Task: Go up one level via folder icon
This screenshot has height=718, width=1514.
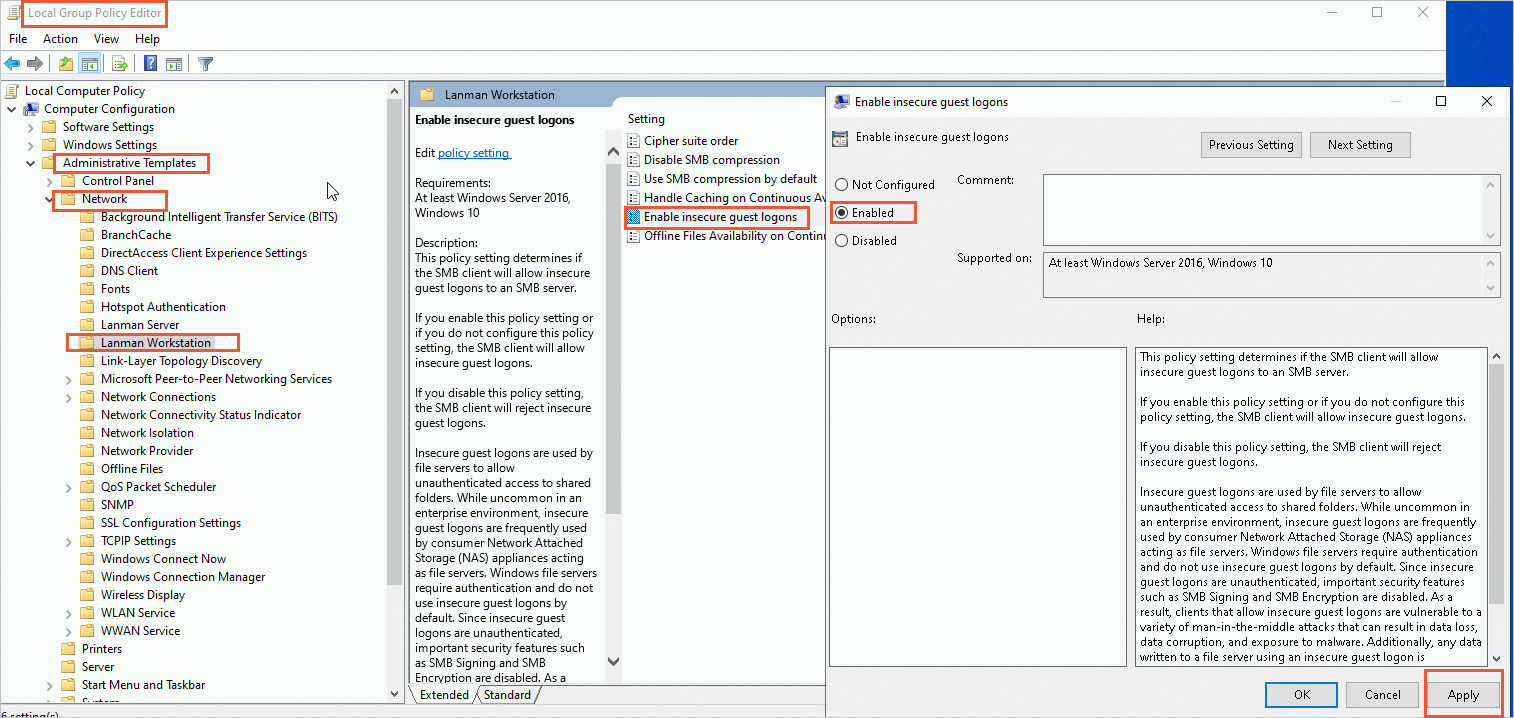Action: point(65,64)
